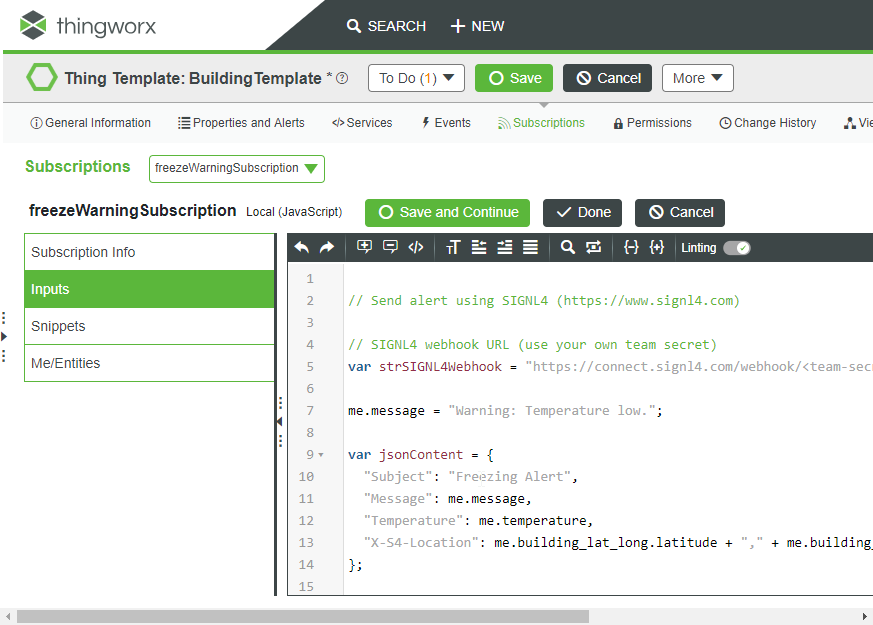Click the help question mark beside BuildingTemplate
This screenshot has height=625, width=873.
point(342,78)
